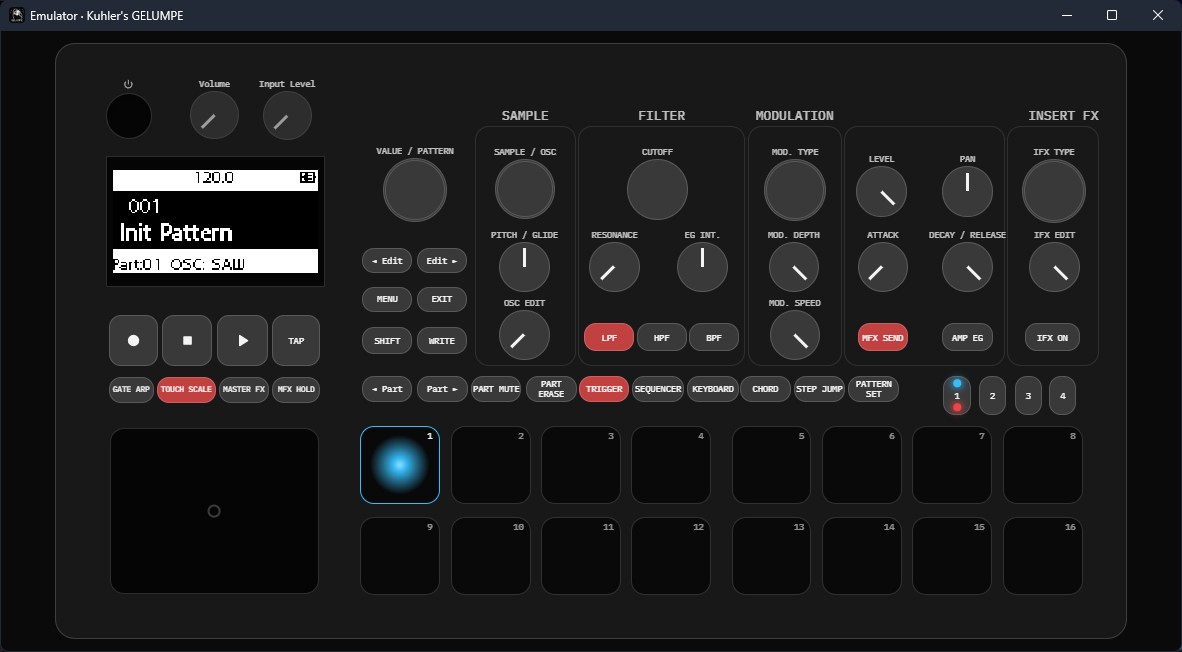Screen dimensions: 1182x652
Task: Click the CUTOFF knob
Action: [x=657, y=190]
